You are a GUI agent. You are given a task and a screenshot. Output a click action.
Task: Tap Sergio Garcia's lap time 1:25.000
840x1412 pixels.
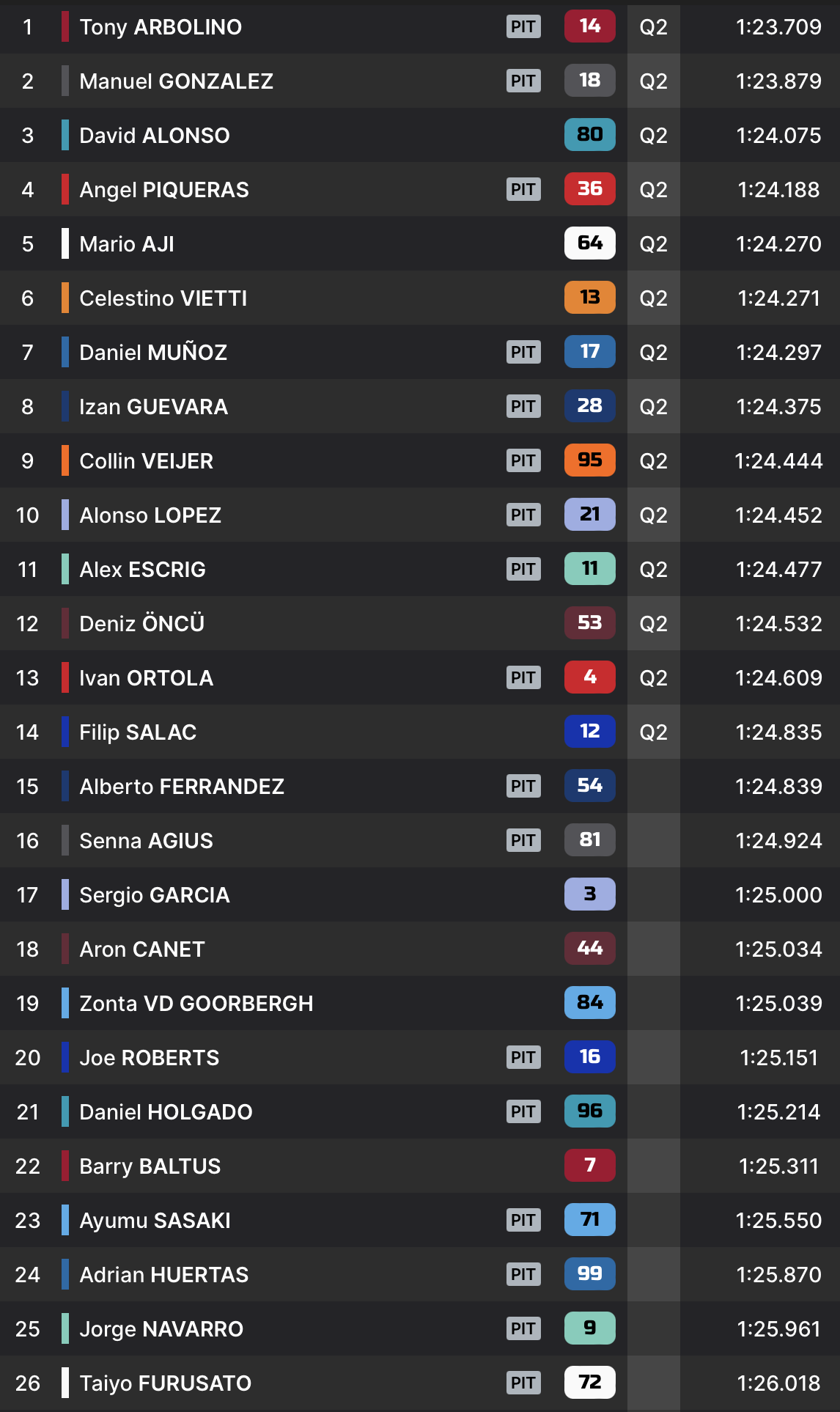778,895
